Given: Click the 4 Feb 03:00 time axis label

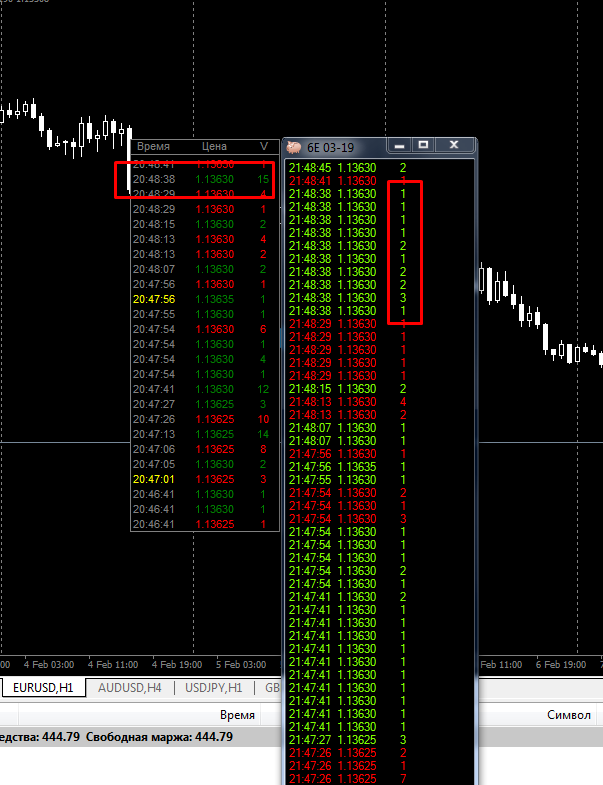Looking at the screenshot, I should (49, 665).
